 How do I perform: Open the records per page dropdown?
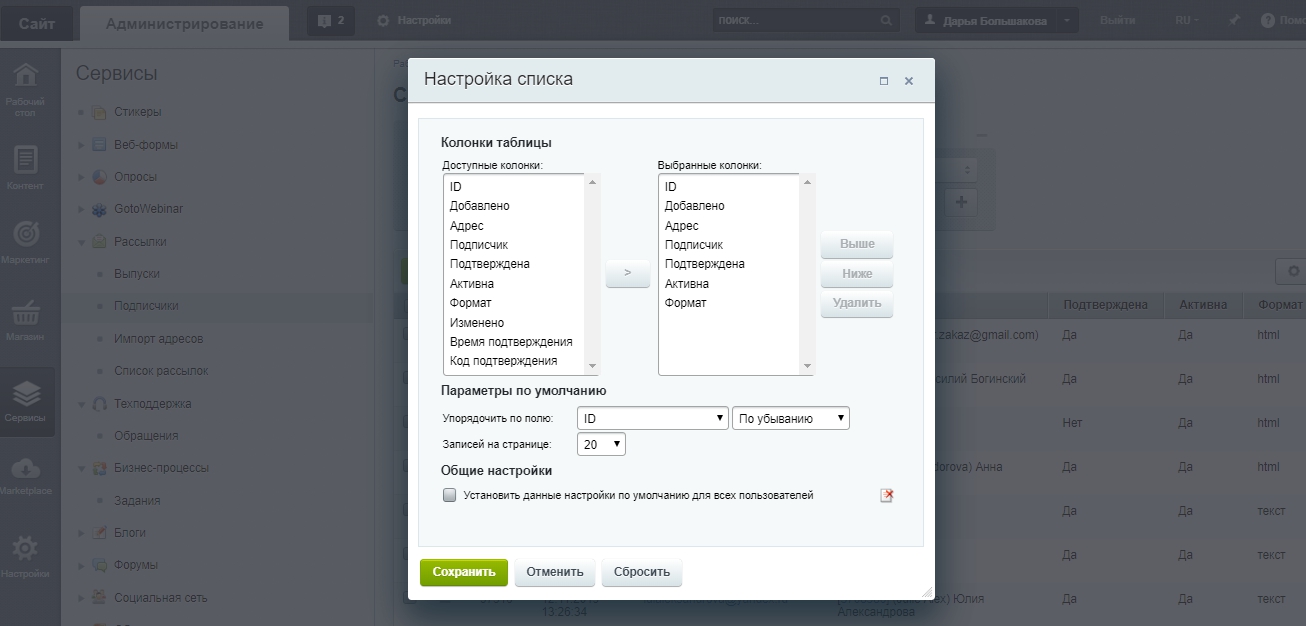[601, 444]
